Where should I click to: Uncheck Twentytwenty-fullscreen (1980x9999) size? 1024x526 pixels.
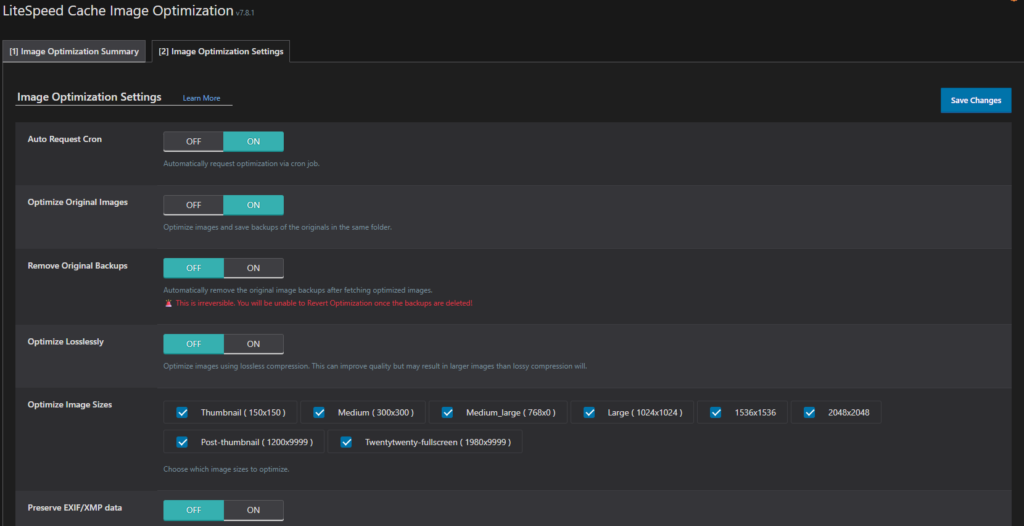tap(346, 442)
